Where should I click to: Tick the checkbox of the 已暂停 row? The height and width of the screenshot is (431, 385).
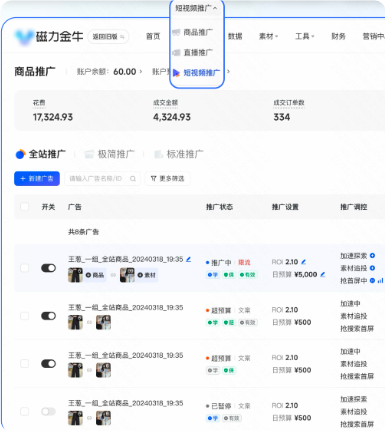click(x=24, y=411)
